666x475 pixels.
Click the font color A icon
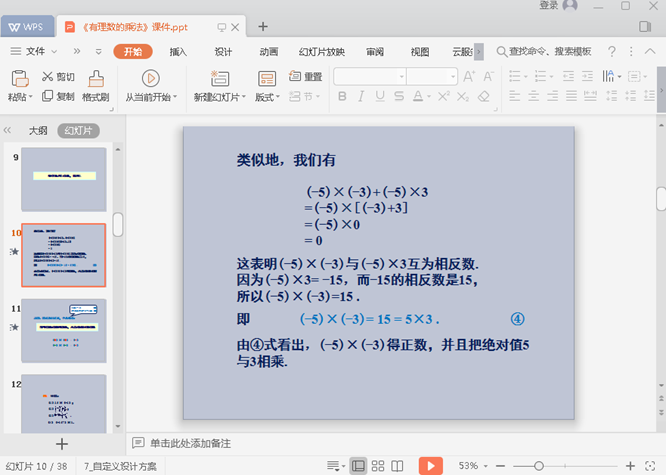click(x=418, y=96)
